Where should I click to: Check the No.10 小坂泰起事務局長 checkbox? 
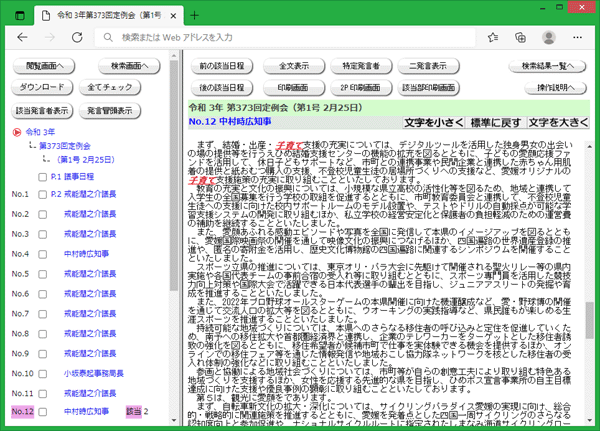42,374
